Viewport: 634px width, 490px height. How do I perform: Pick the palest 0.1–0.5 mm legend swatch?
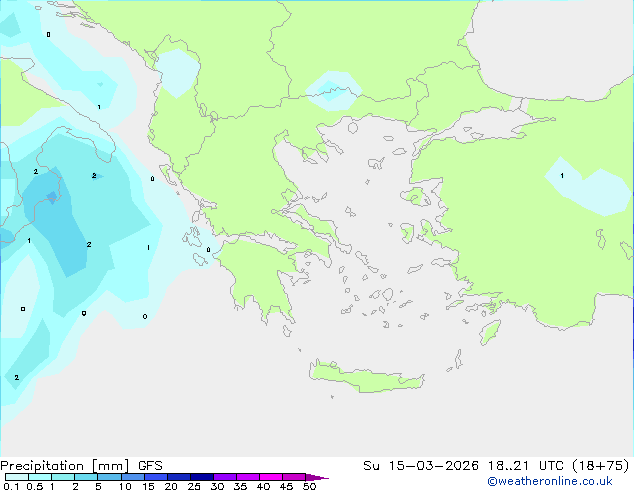pos(17,477)
